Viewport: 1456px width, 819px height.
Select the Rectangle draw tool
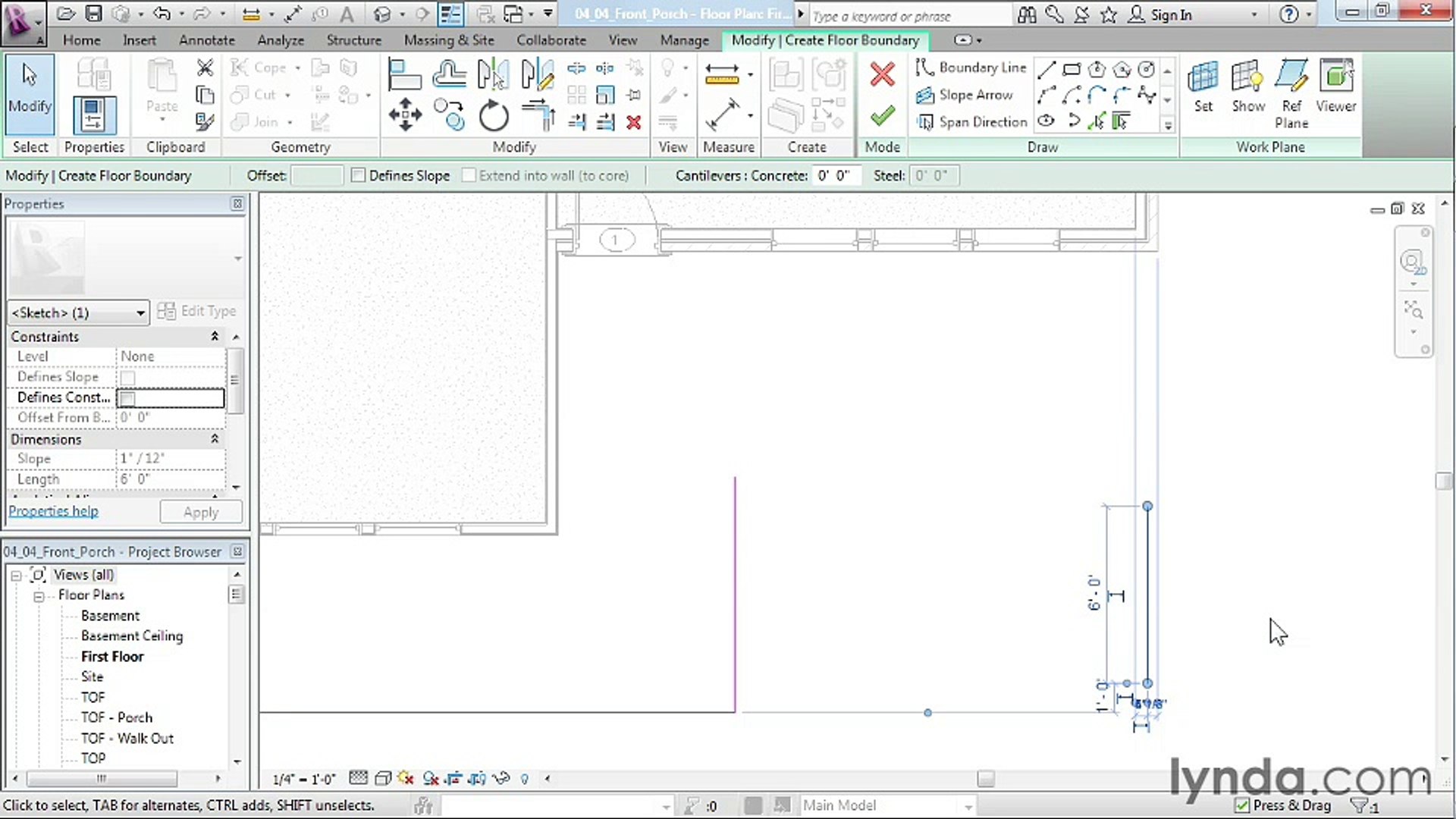pyautogui.click(x=1071, y=71)
